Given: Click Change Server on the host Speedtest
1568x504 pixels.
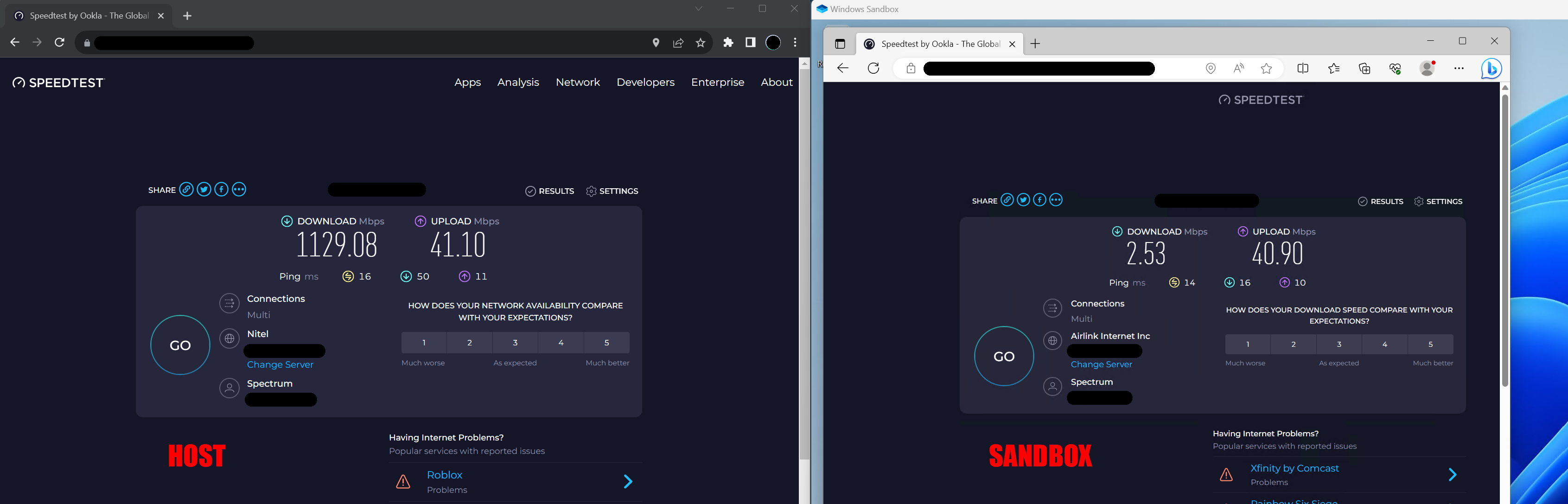Looking at the screenshot, I should click(280, 364).
